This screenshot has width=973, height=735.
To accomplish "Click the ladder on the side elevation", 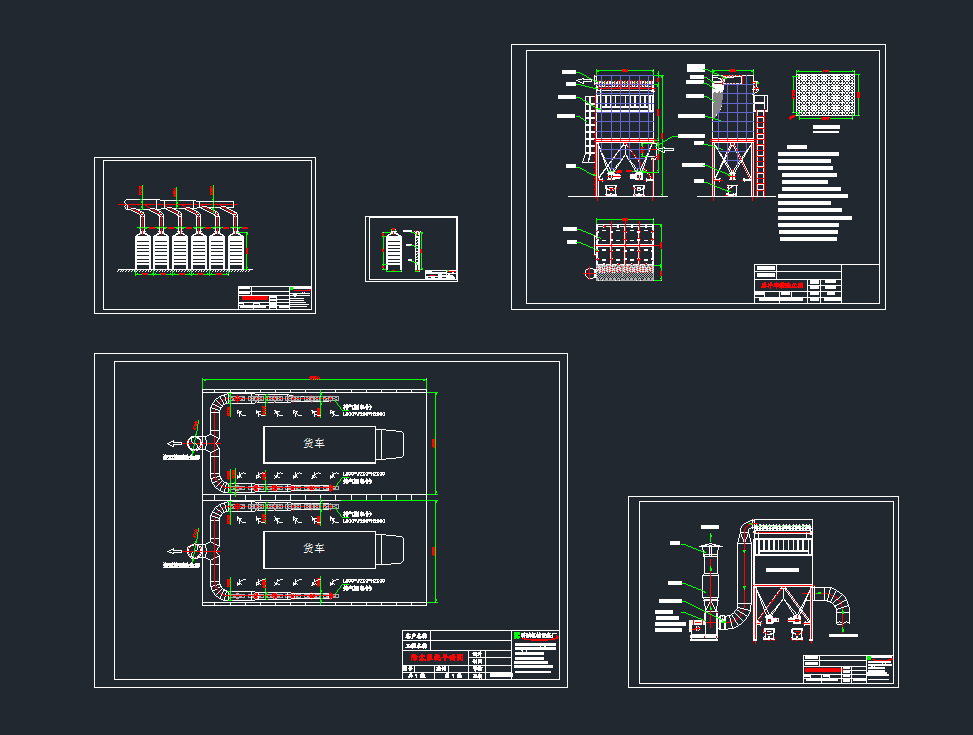I will click(761, 150).
